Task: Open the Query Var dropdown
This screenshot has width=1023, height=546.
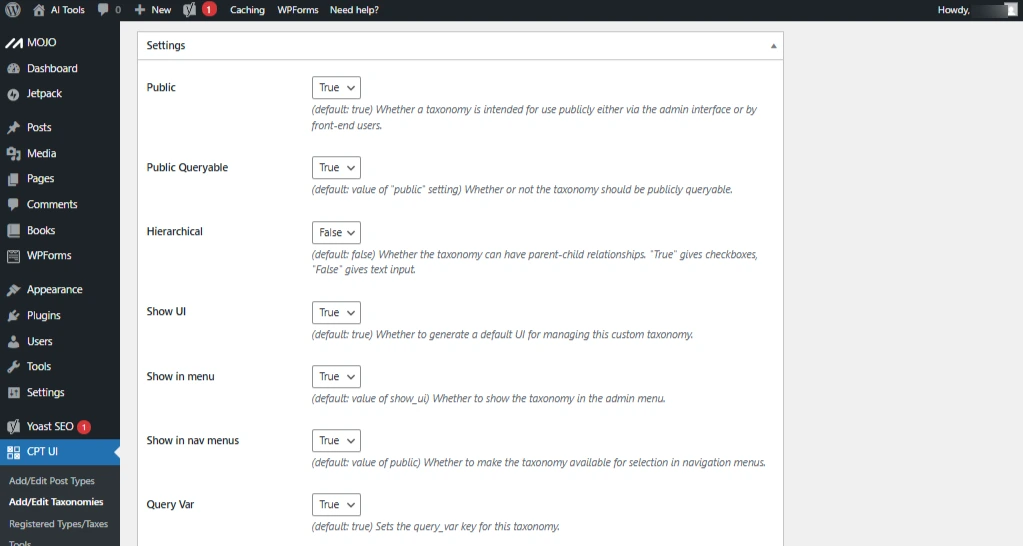Action: tap(336, 505)
